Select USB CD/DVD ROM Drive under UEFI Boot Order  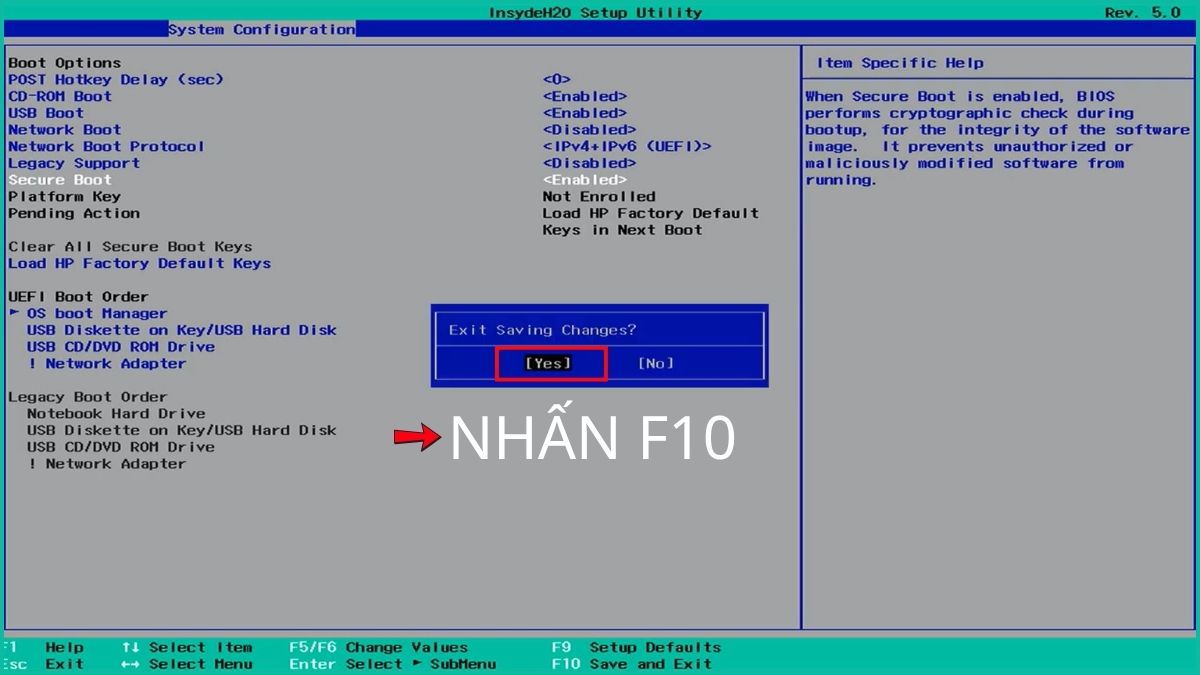121,347
